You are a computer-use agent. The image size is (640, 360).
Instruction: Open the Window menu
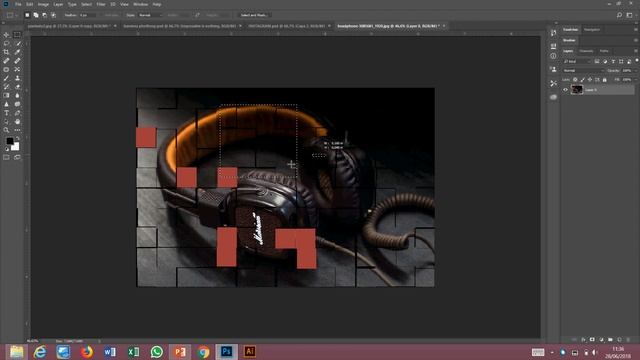[x=140, y=4]
